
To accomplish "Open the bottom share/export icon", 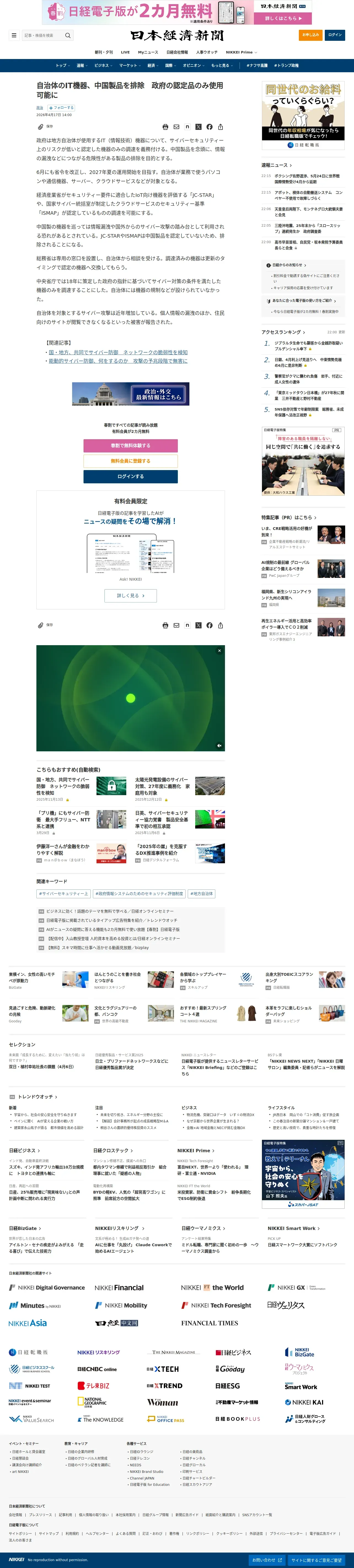I will point(220,625).
